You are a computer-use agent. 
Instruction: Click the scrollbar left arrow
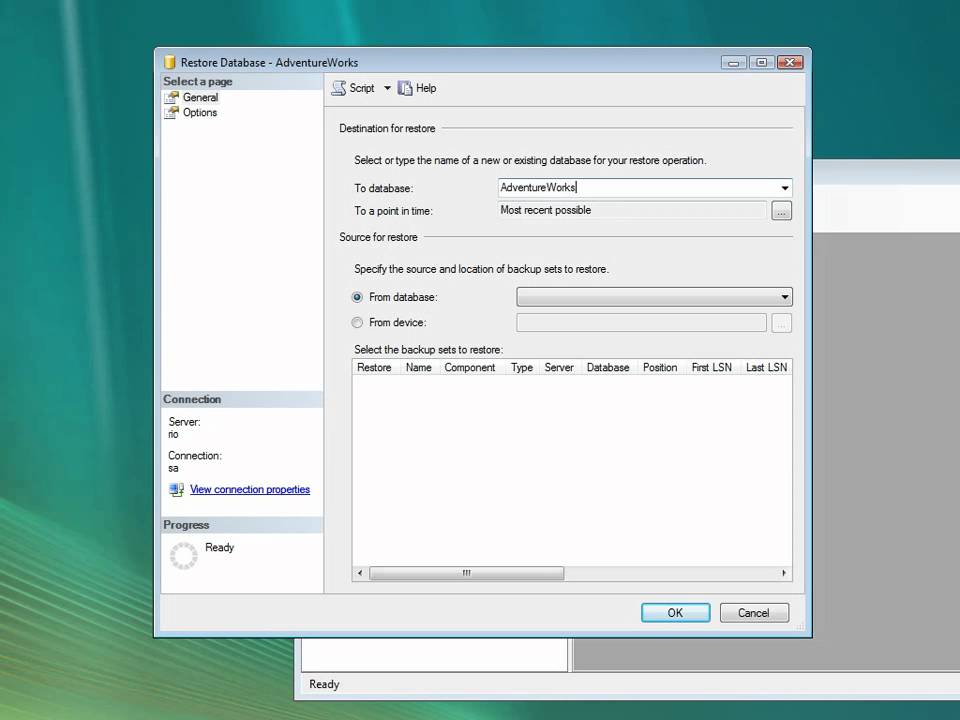360,573
